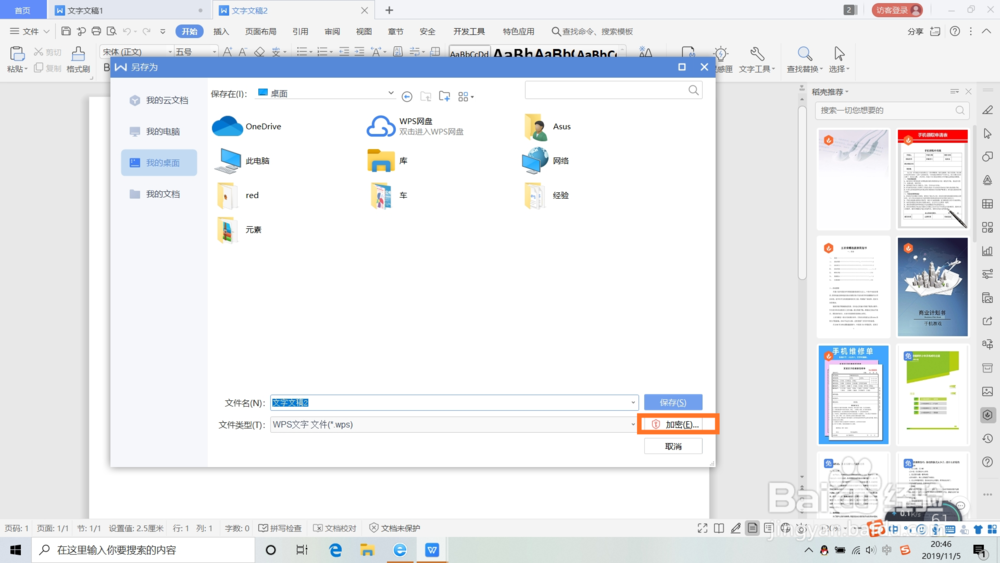Click the 取消 cancel button

673,446
